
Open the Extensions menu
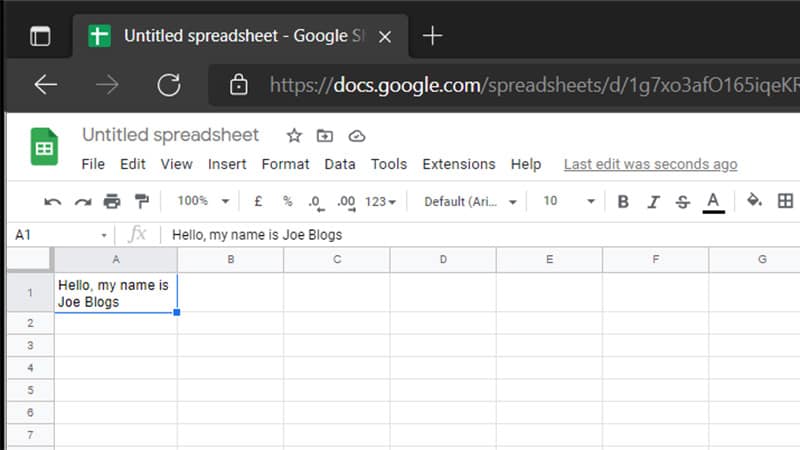click(x=458, y=164)
